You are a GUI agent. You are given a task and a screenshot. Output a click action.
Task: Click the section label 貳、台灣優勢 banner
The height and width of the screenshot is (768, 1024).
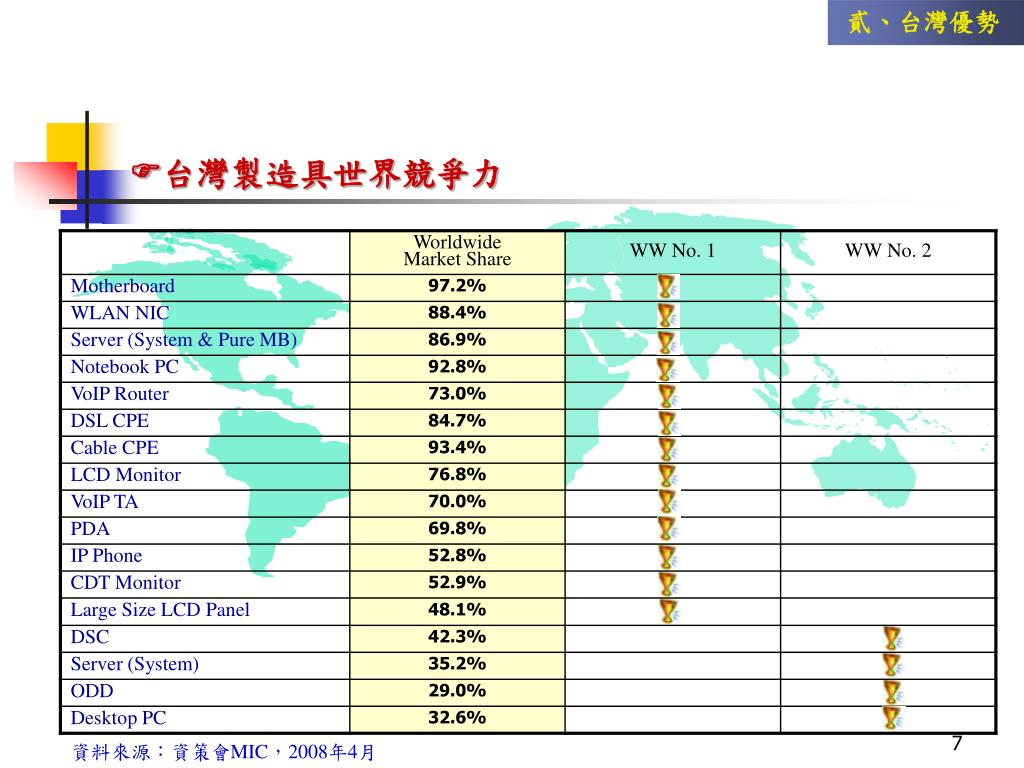coord(925,22)
